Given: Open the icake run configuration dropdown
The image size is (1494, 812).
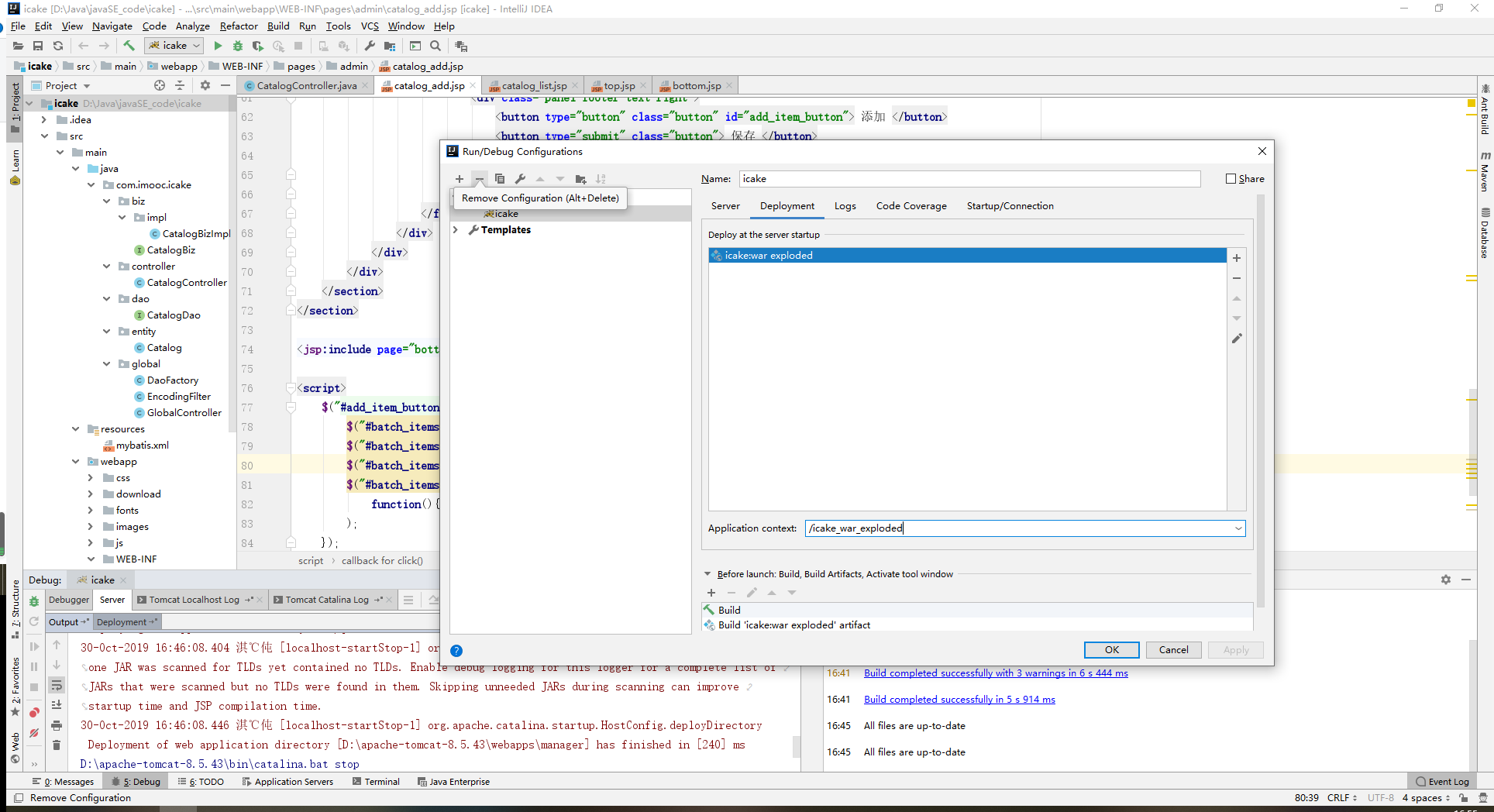Looking at the screenshot, I should point(174,46).
